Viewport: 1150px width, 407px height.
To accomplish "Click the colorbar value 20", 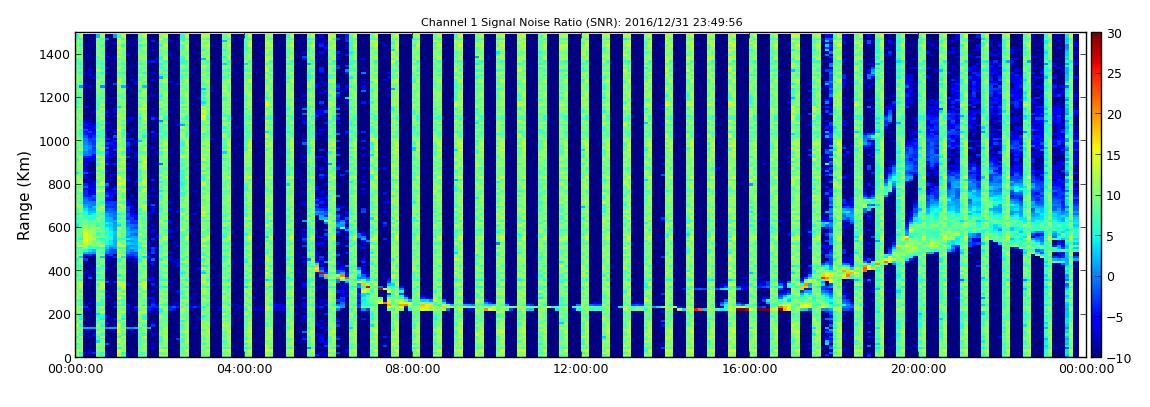I will pyautogui.click(x=1115, y=114).
